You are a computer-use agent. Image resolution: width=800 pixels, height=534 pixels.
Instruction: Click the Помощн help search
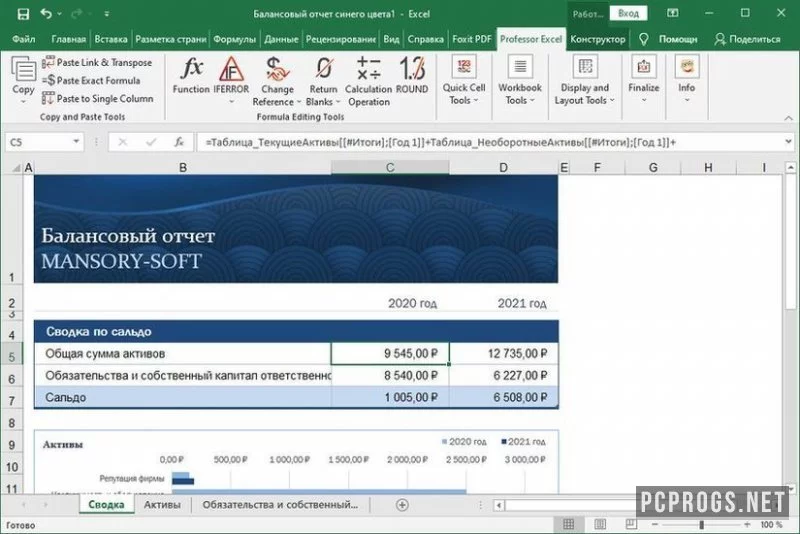(x=678, y=39)
